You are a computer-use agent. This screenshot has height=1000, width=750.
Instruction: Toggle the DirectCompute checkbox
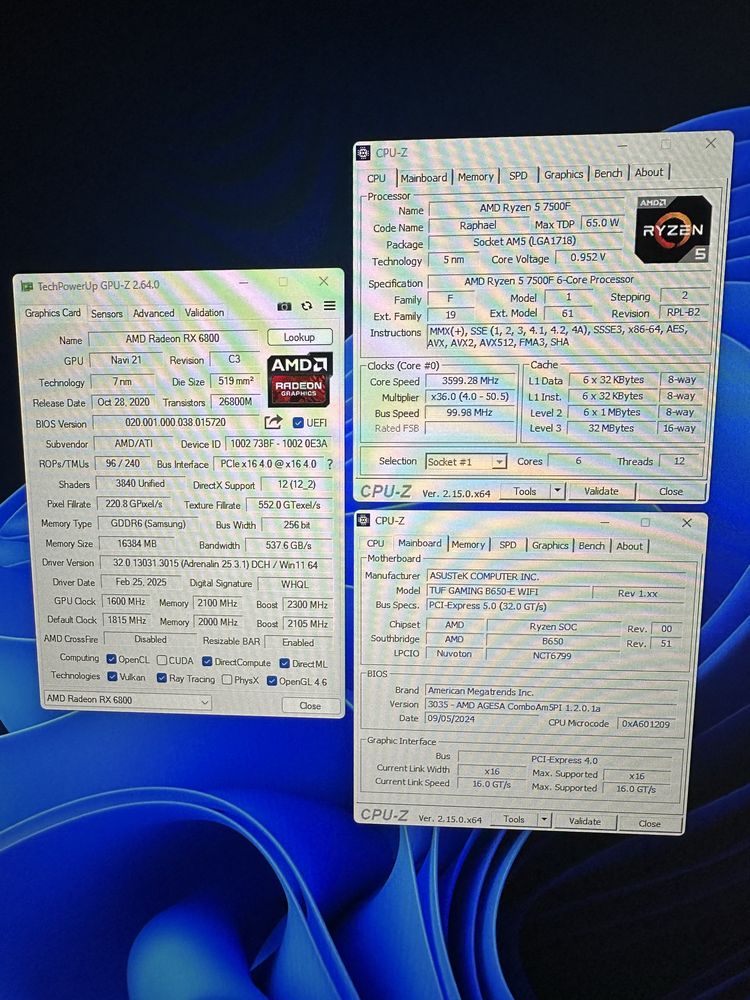[x=207, y=661]
